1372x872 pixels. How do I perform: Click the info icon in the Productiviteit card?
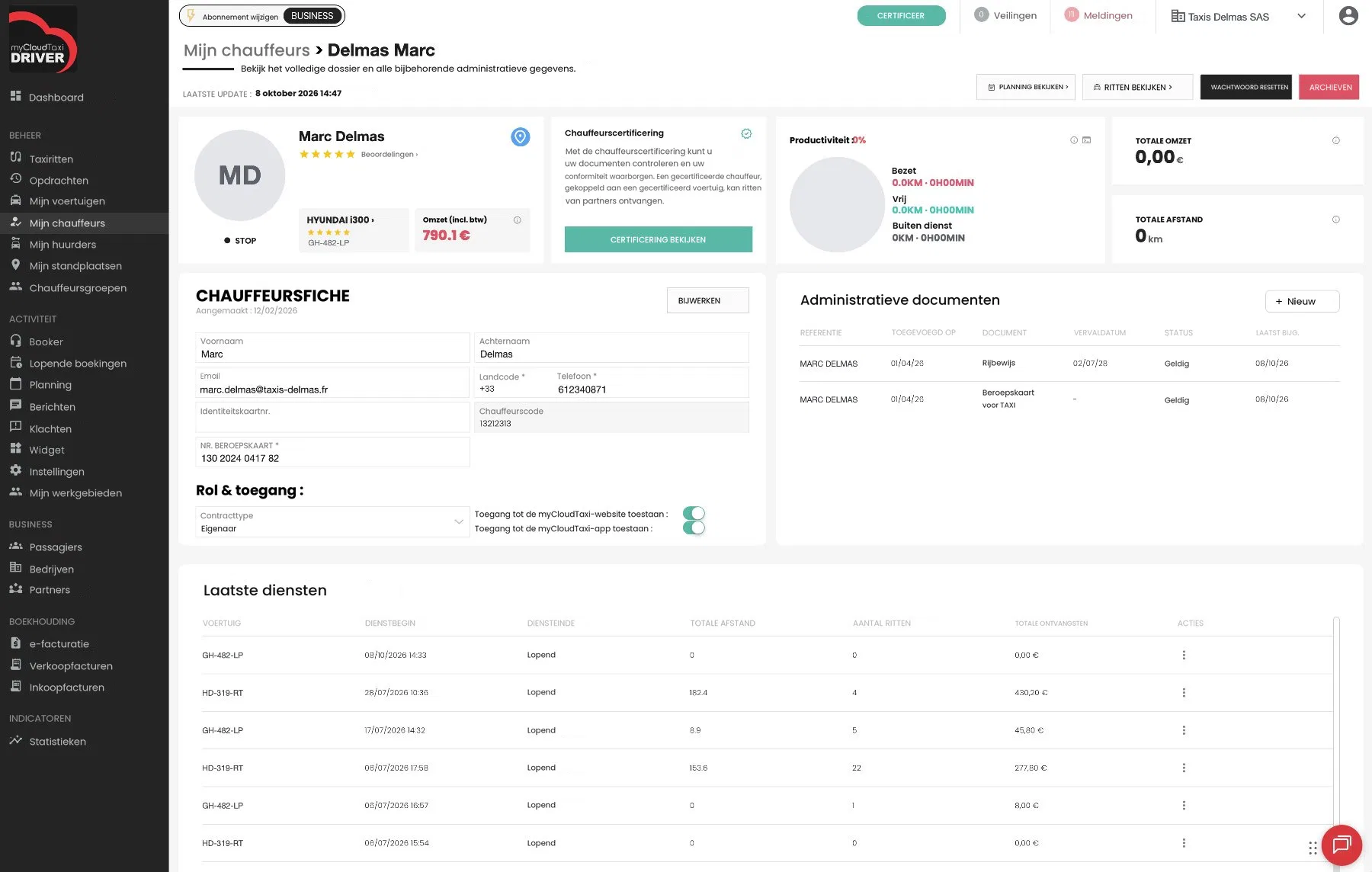(x=1074, y=140)
